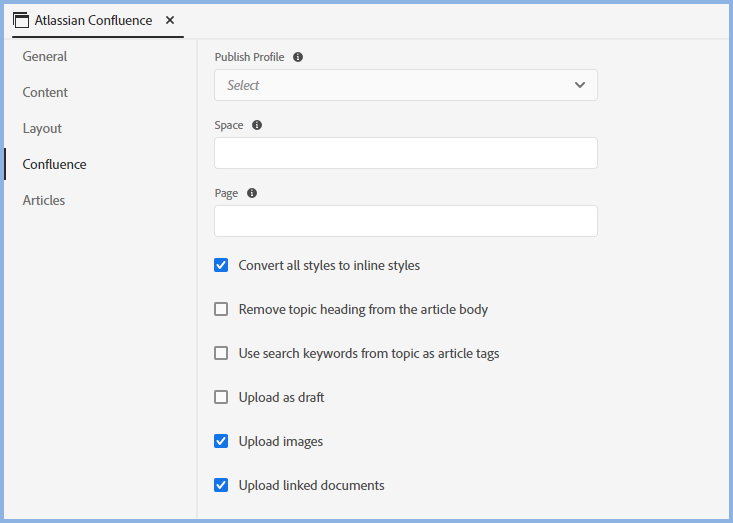Switch to the Layout section
This screenshot has height=523, width=733.
tap(42, 128)
